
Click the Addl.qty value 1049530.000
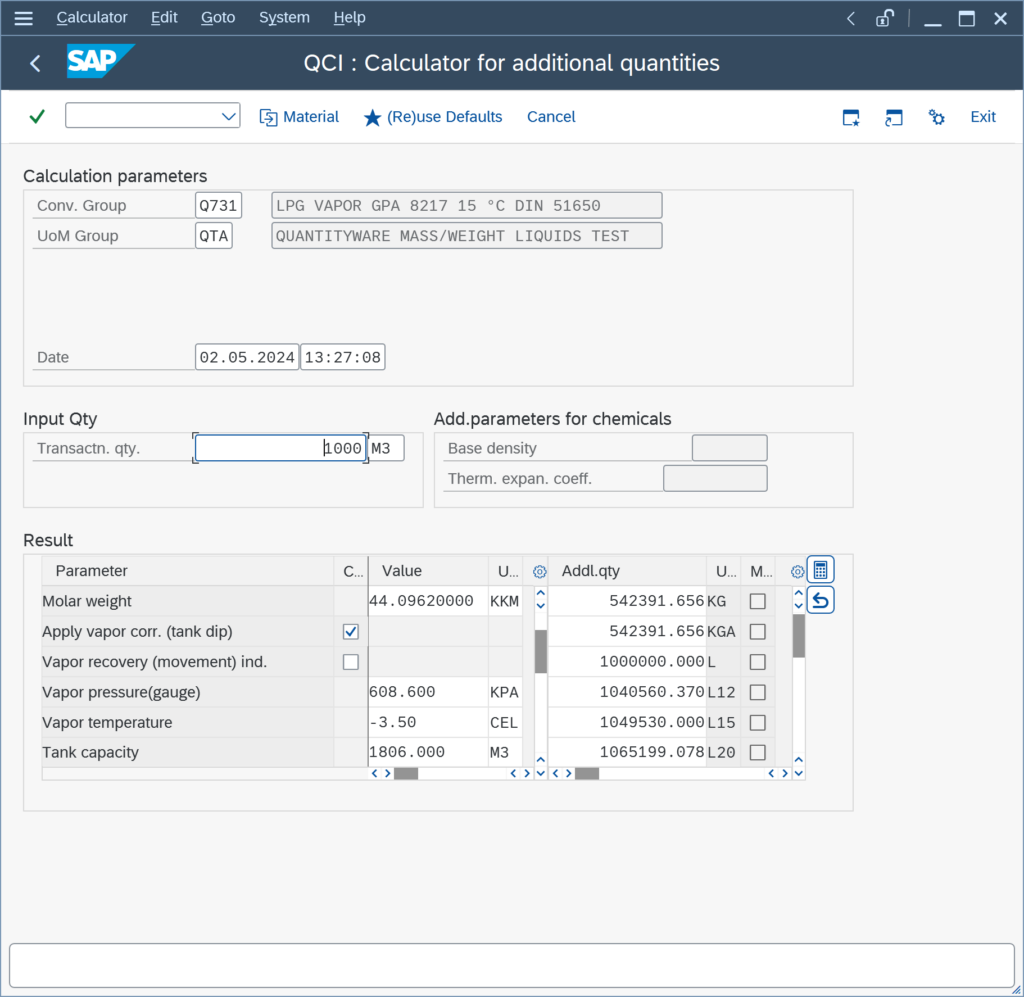pos(628,723)
